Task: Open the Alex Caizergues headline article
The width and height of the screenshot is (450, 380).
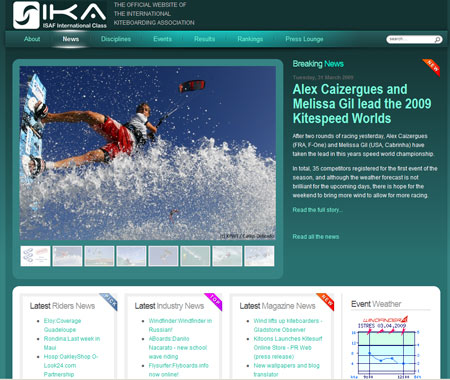Action: point(362,104)
